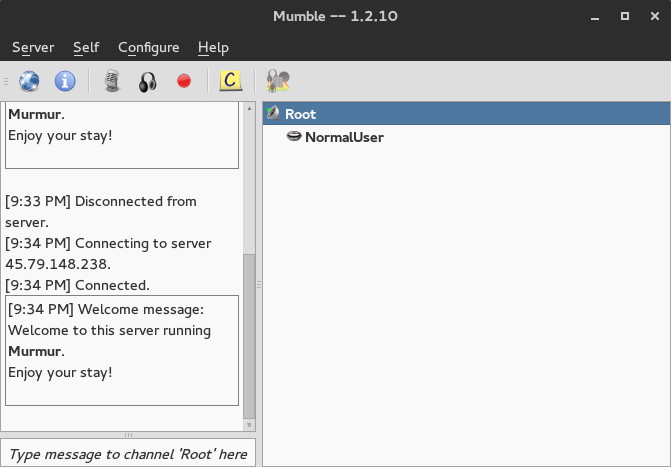
Task: Open the Configure menu
Action: tap(148, 47)
